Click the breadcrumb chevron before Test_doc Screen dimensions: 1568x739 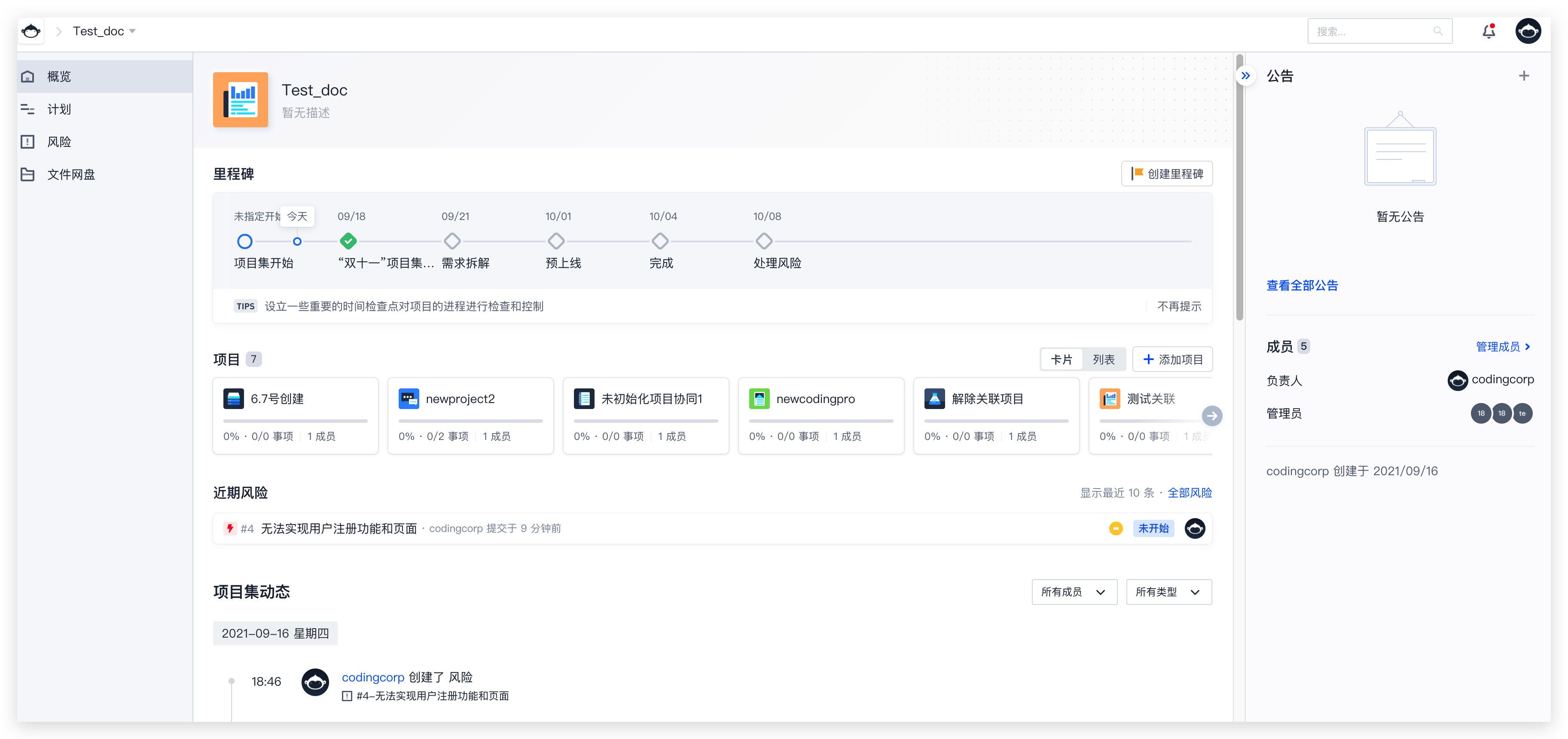click(x=59, y=31)
